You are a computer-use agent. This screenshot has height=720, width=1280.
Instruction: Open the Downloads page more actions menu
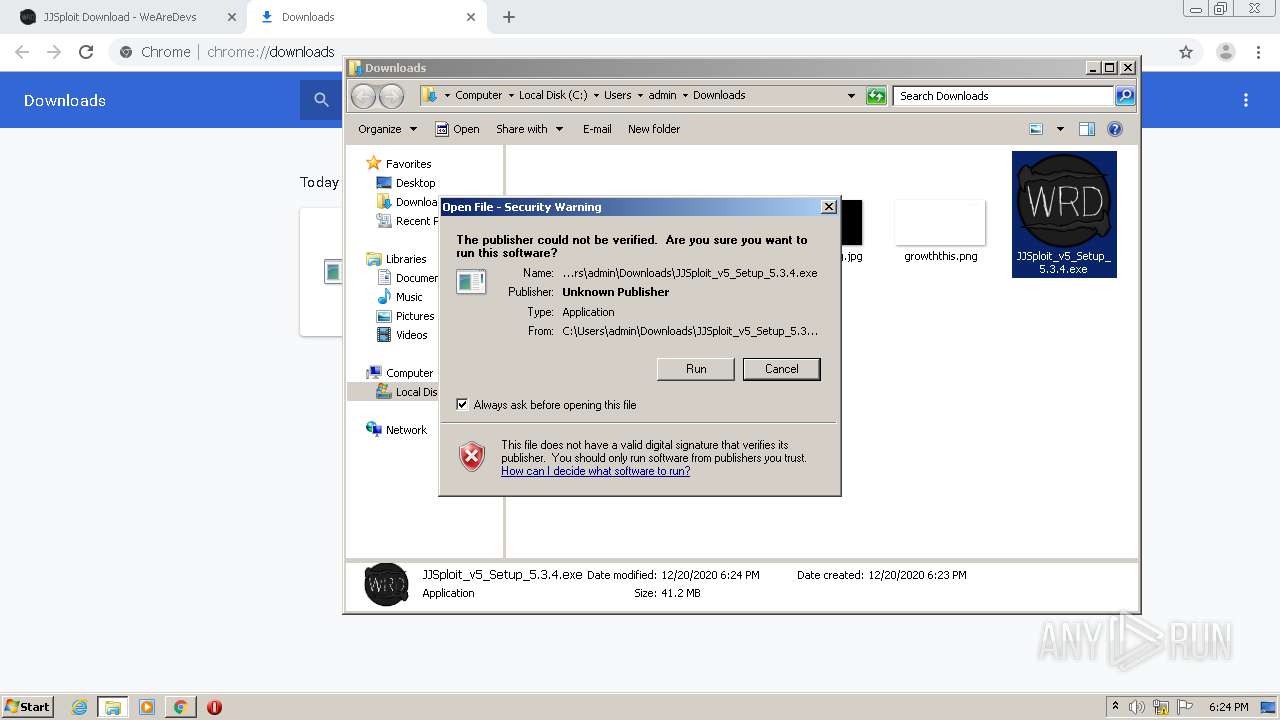1246,100
